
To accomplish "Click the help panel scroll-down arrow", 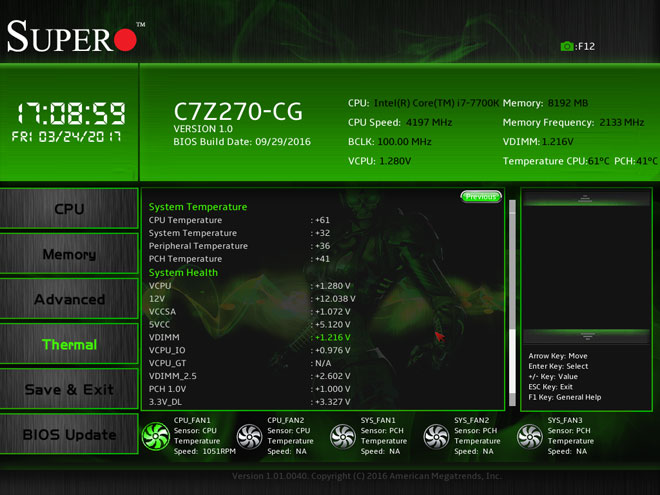I will 587,336.
